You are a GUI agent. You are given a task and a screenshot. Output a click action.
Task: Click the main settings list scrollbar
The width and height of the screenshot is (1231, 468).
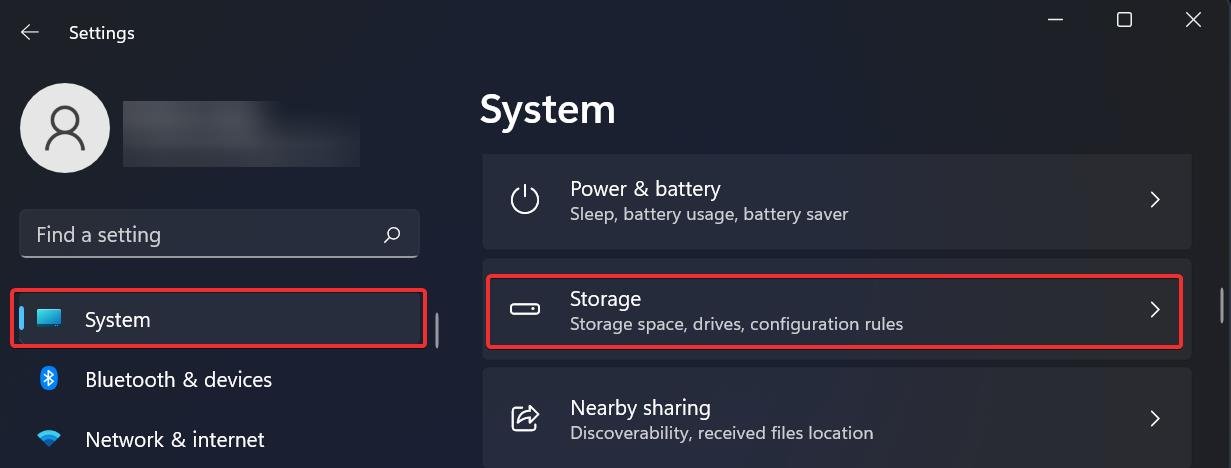1222,306
